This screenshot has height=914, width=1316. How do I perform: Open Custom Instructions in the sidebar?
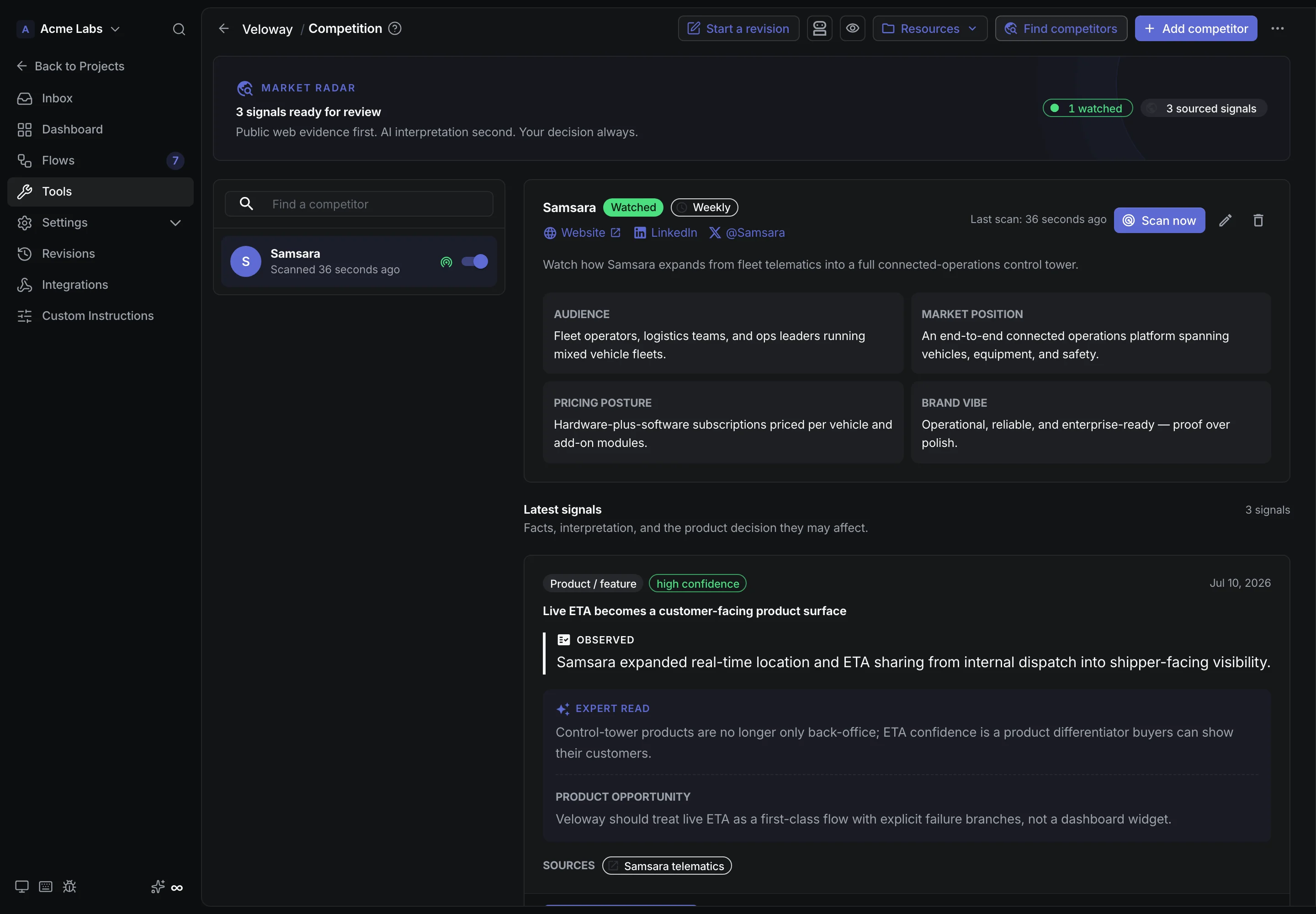100,315
